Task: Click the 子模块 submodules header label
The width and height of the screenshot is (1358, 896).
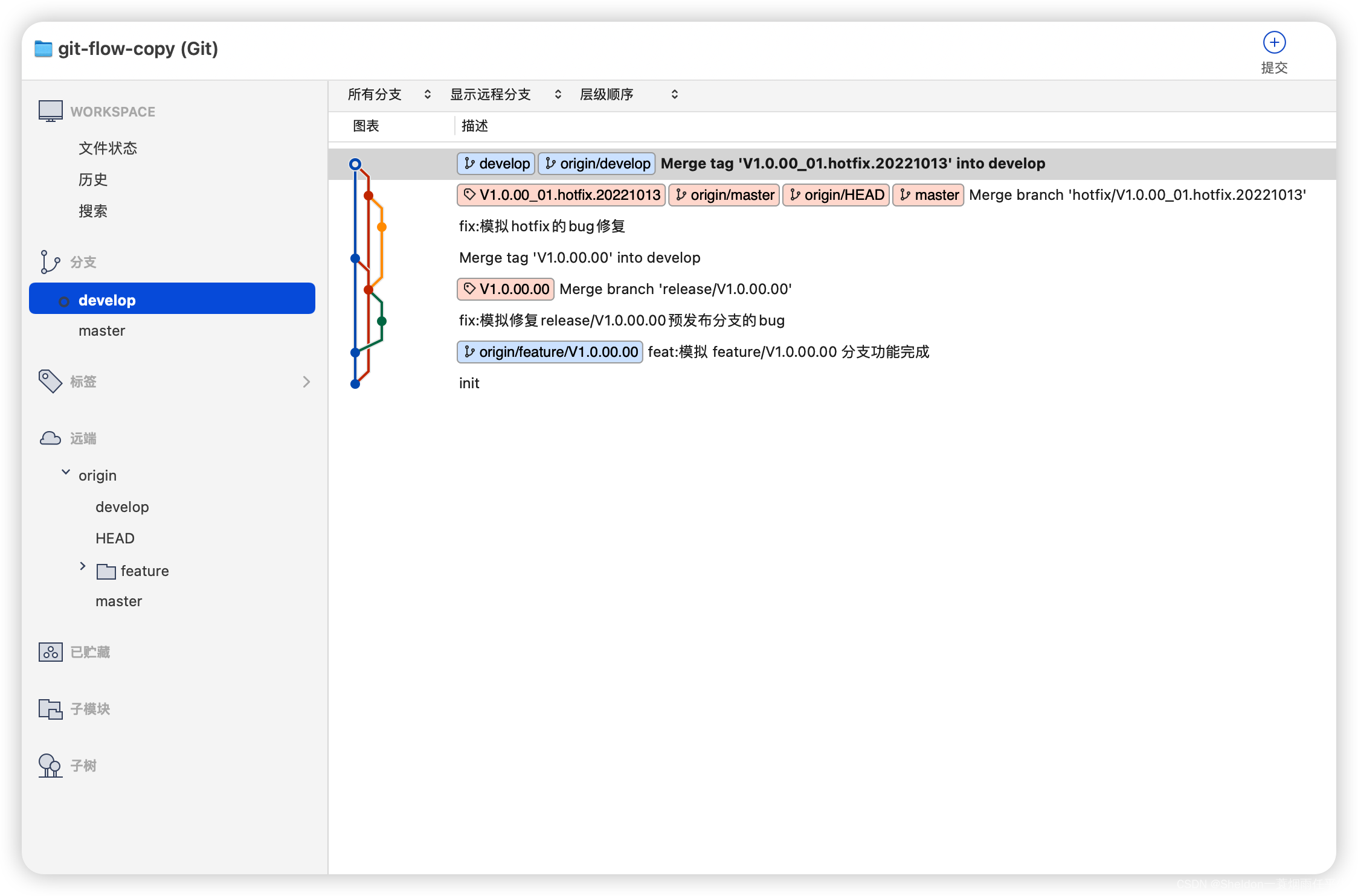Action: point(90,709)
